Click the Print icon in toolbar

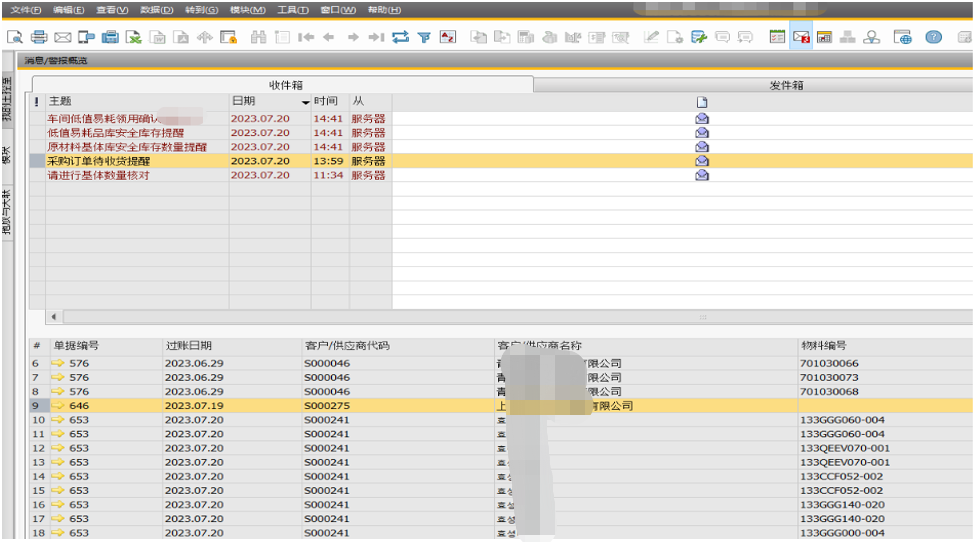tap(39, 37)
